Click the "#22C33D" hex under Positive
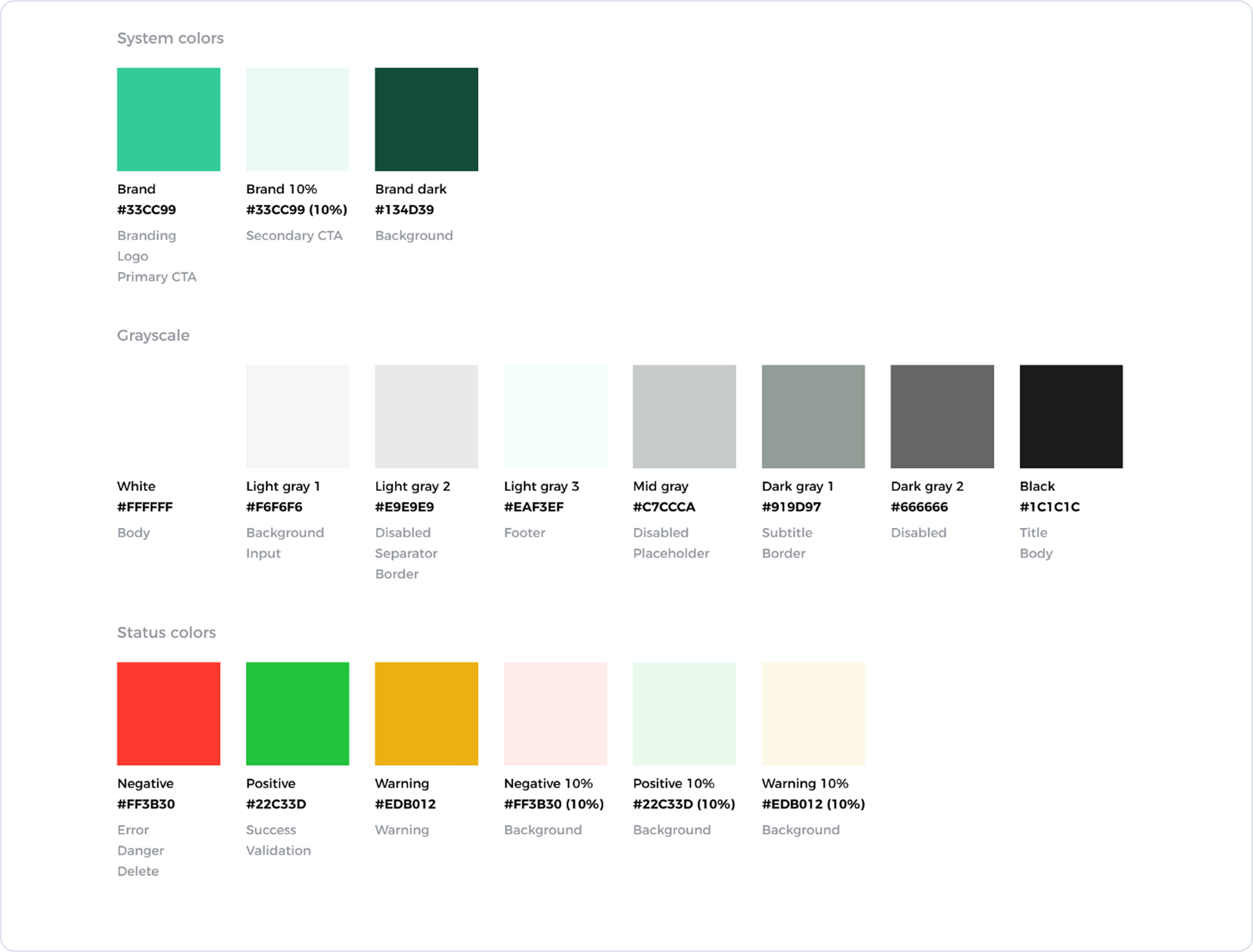The width and height of the screenshot is (1253, 952). pos(276,804)
